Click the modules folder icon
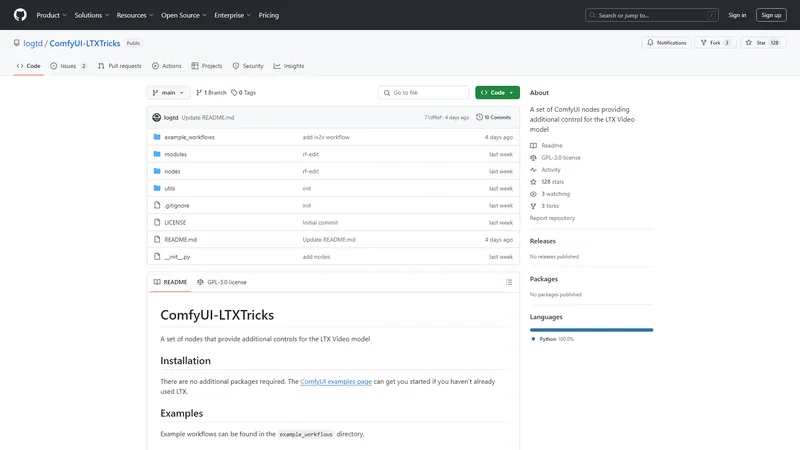This screenshot has height=450, width=800. click(x=157, y=154)
